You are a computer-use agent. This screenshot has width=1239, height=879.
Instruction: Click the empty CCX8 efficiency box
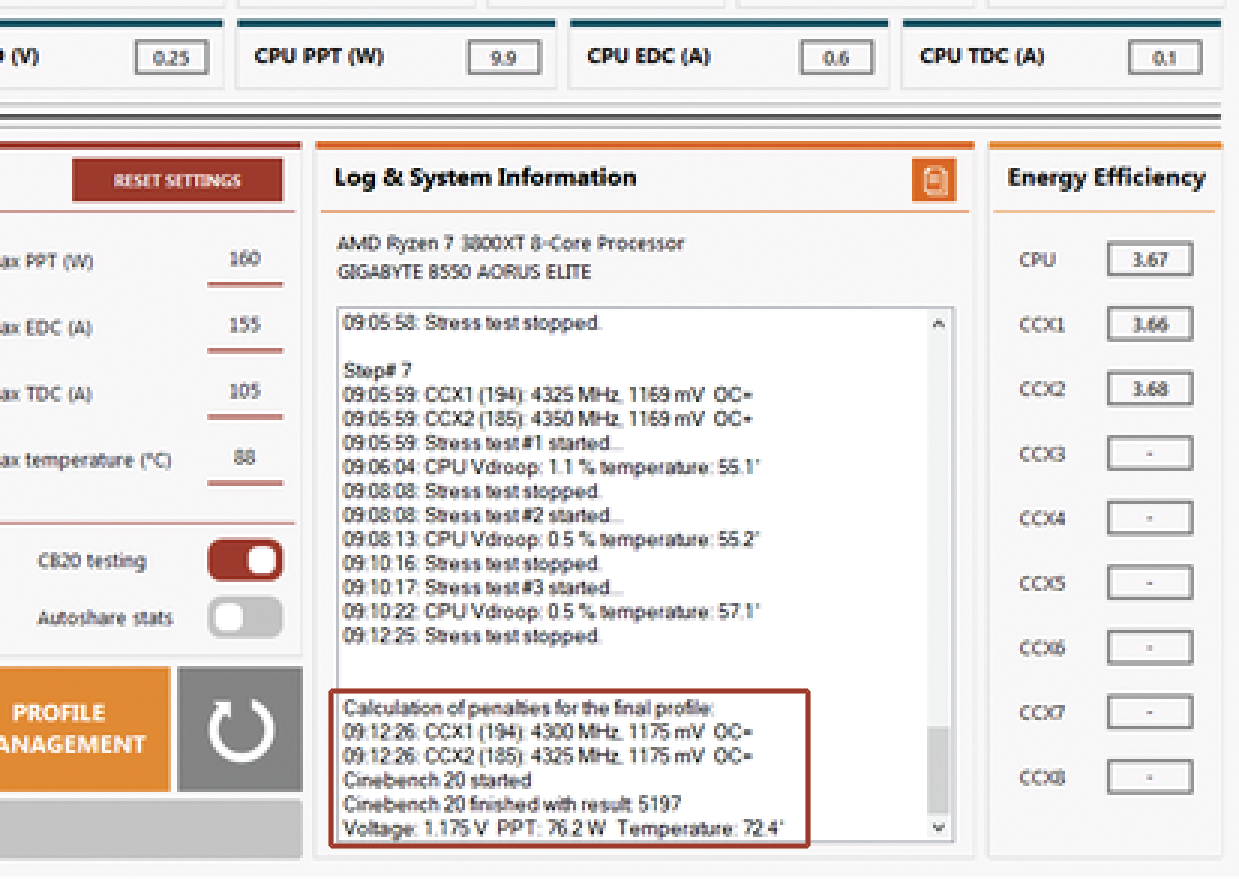[x=1150, y=777]
